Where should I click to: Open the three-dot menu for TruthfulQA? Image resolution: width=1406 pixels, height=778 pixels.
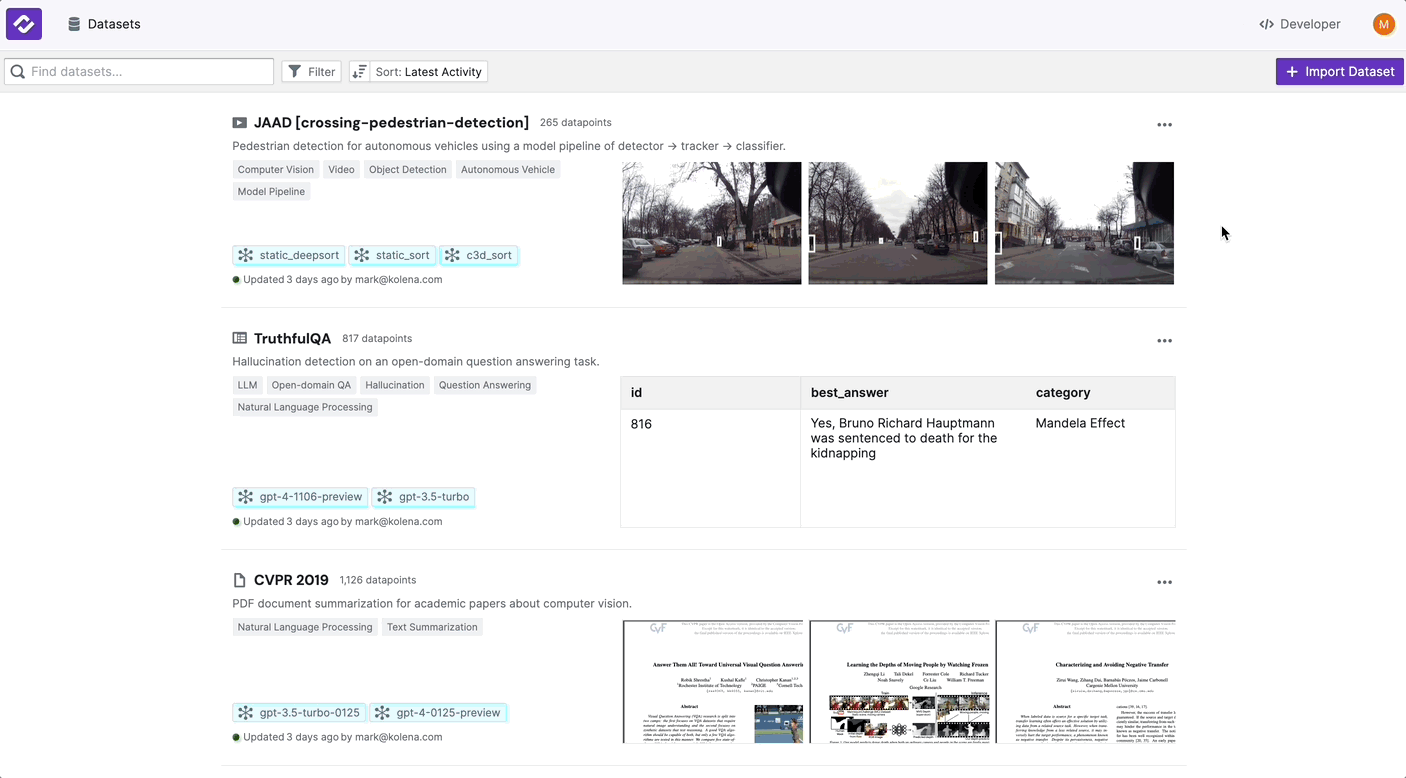(x=1164, y=340)
